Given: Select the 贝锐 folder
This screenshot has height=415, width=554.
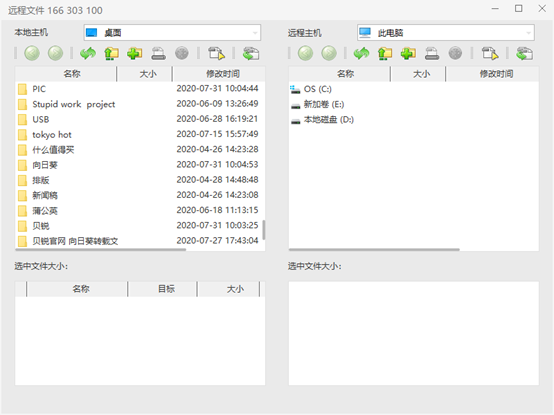Looking at the screenshot, I should pyautogui.click(x=41, y=226).
